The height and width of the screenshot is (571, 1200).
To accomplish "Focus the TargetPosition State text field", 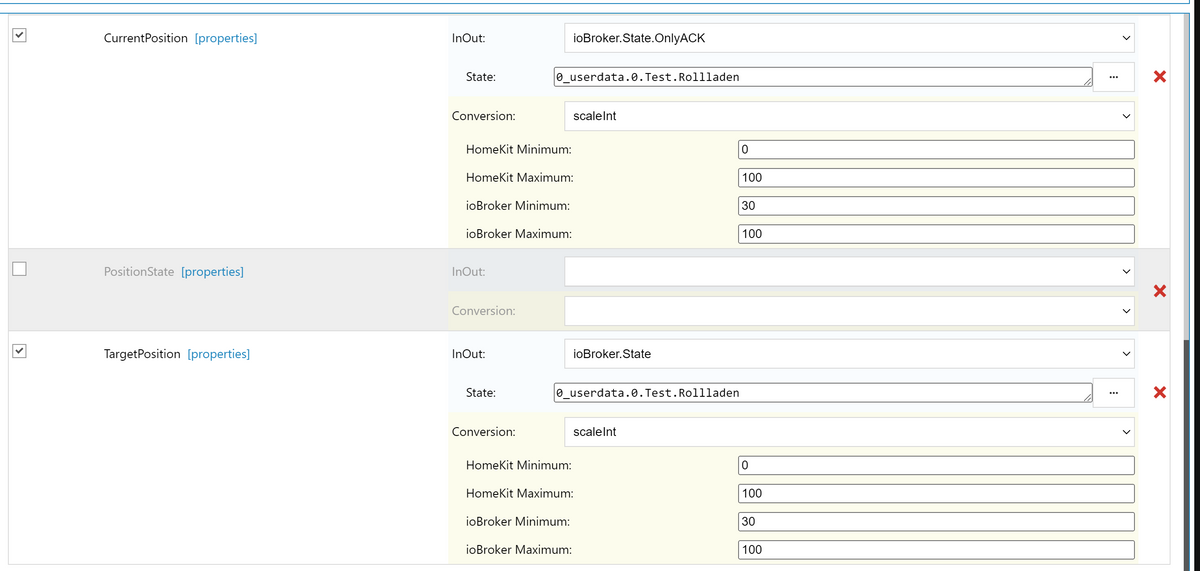I will pos(822,393).
